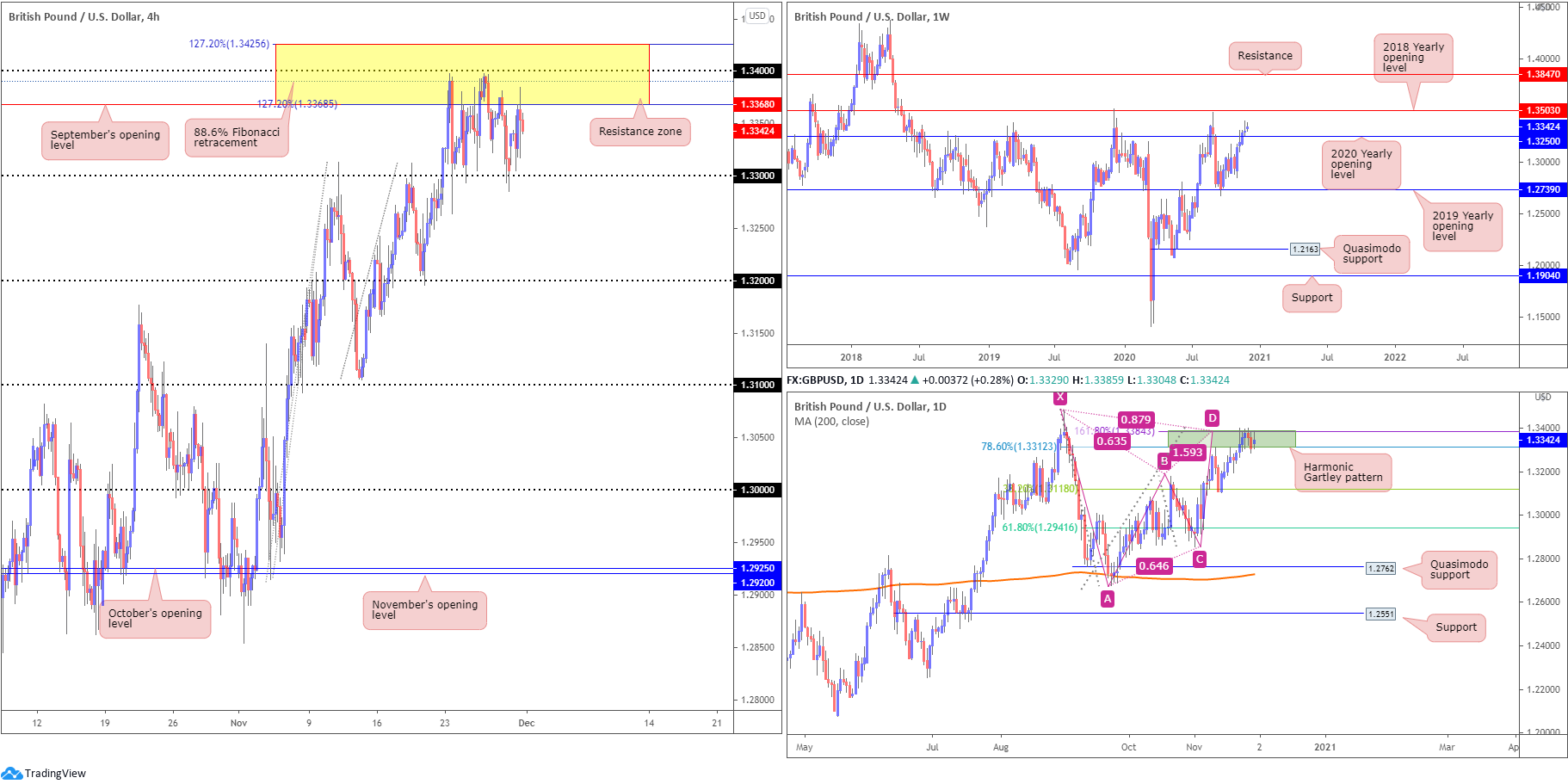Click the 1.34000 price label on the 4h axis
The width and height of the screenshot is (1568, 784).
(757, 71)
